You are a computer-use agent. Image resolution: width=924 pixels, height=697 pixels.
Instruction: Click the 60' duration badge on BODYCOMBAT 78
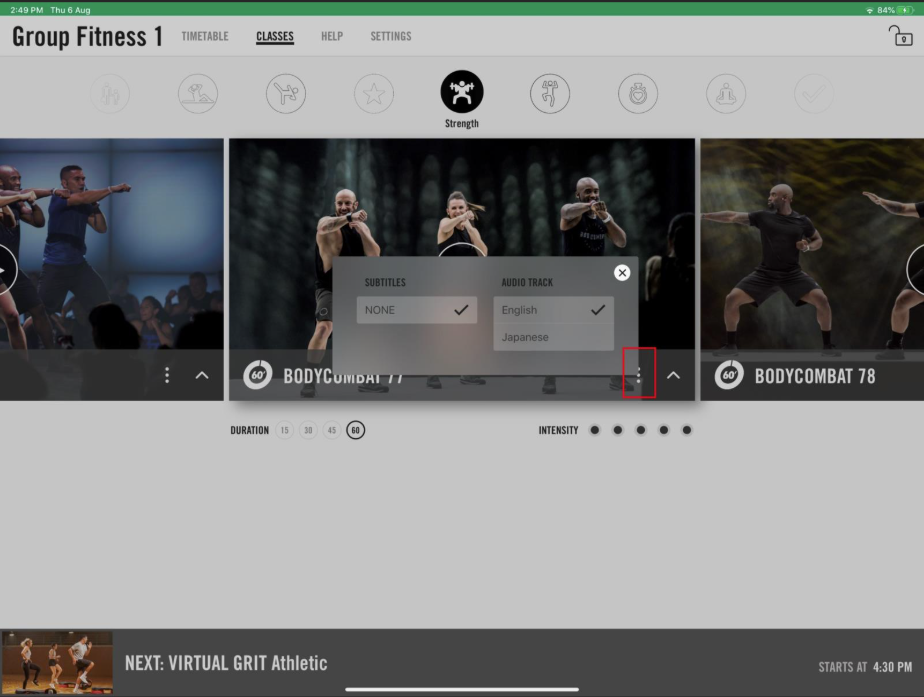(x=730, y=375)
